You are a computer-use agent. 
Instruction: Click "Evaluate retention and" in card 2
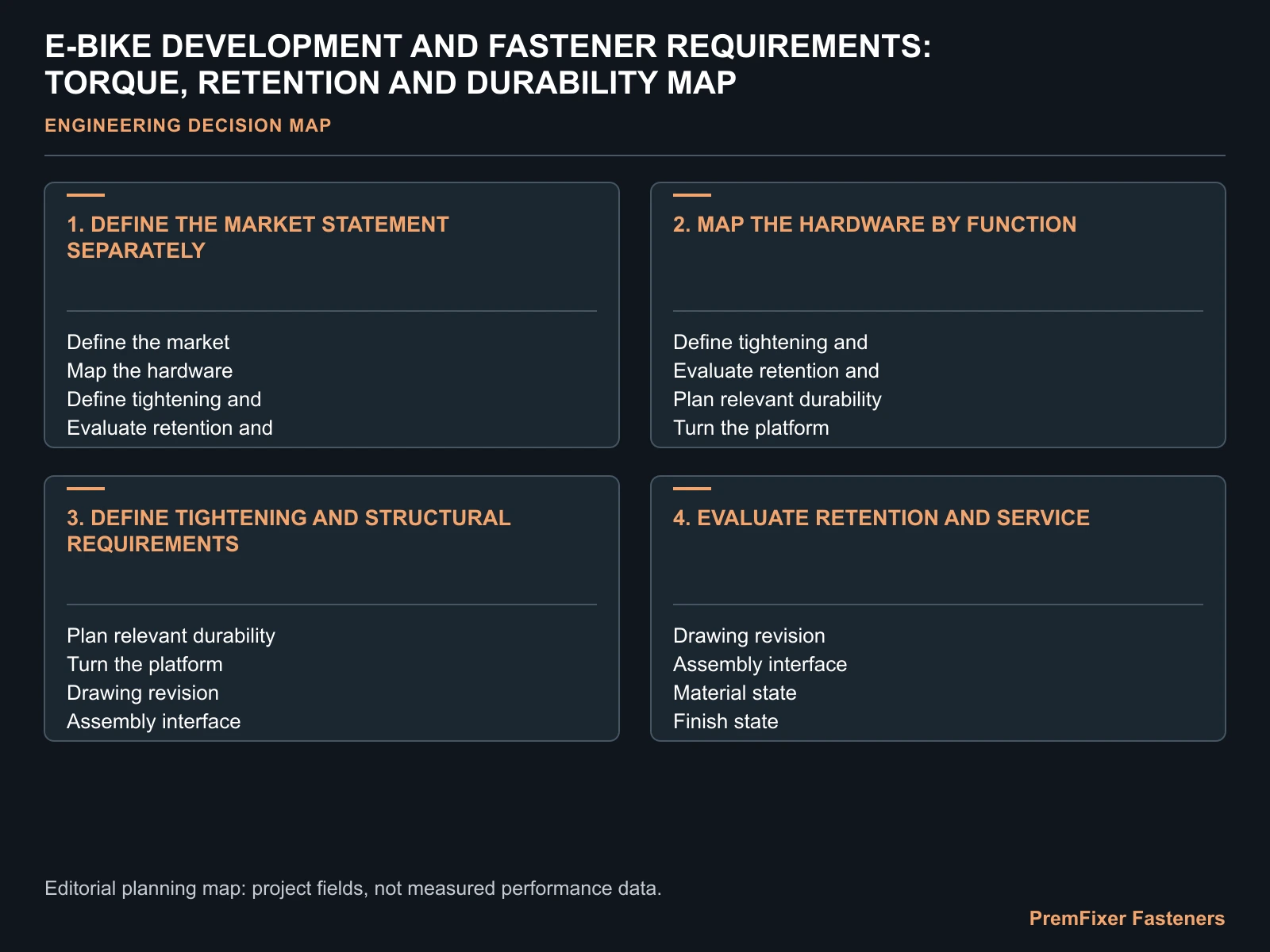776,370
